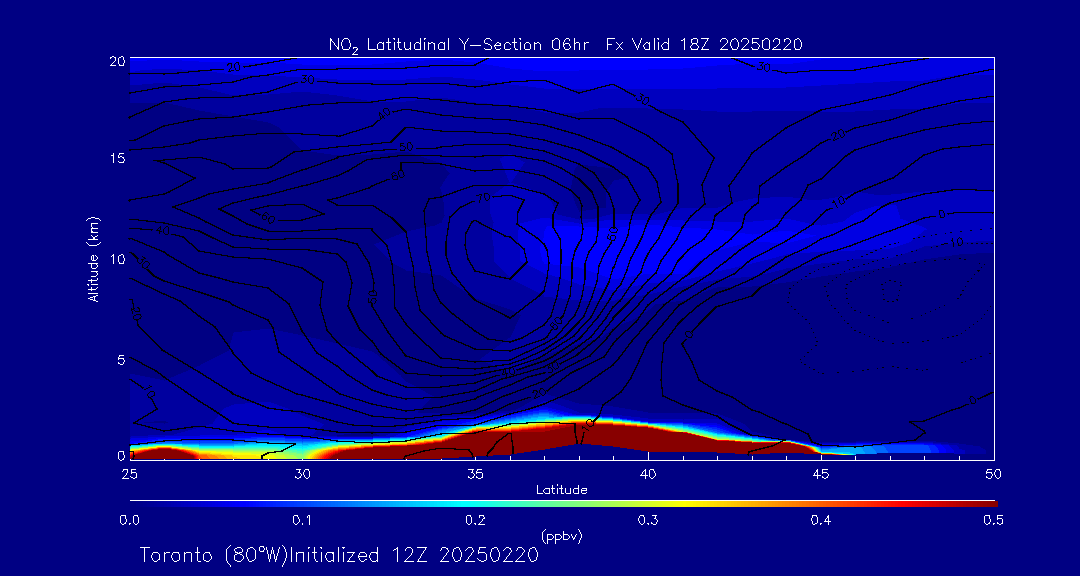Click latitude axis tick label 40
This screenshot has width=1080, height=576.
point(648,474)
